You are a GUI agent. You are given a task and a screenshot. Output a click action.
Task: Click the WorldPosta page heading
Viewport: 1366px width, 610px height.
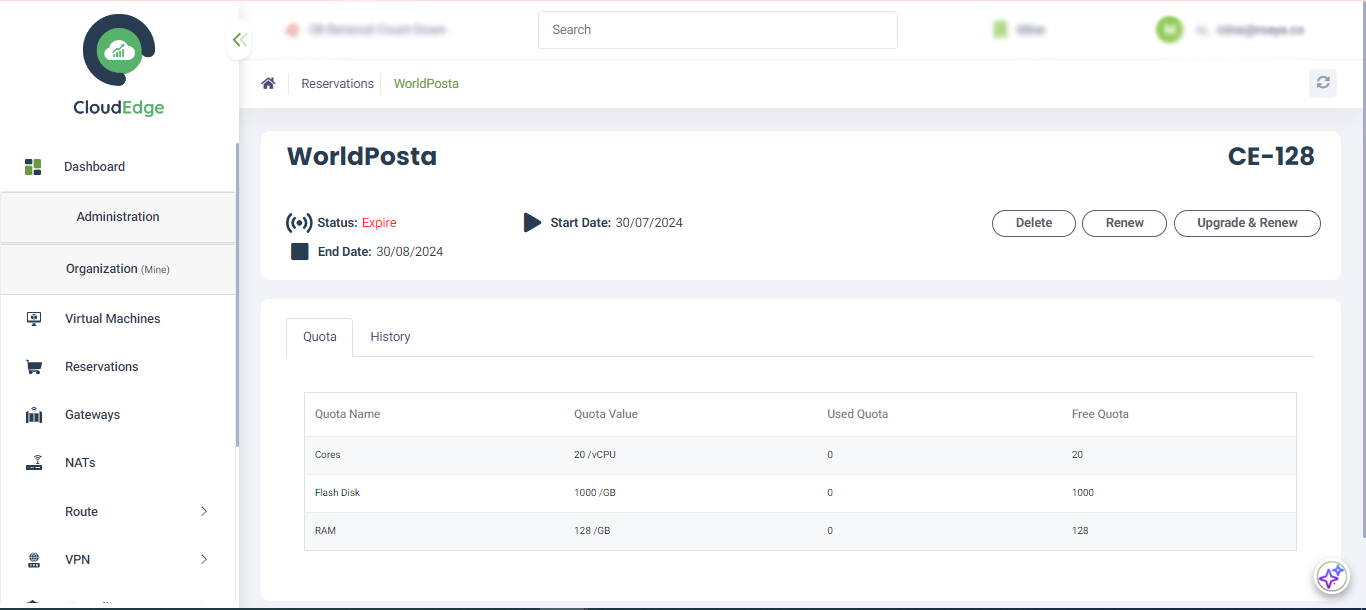[362, 157]
